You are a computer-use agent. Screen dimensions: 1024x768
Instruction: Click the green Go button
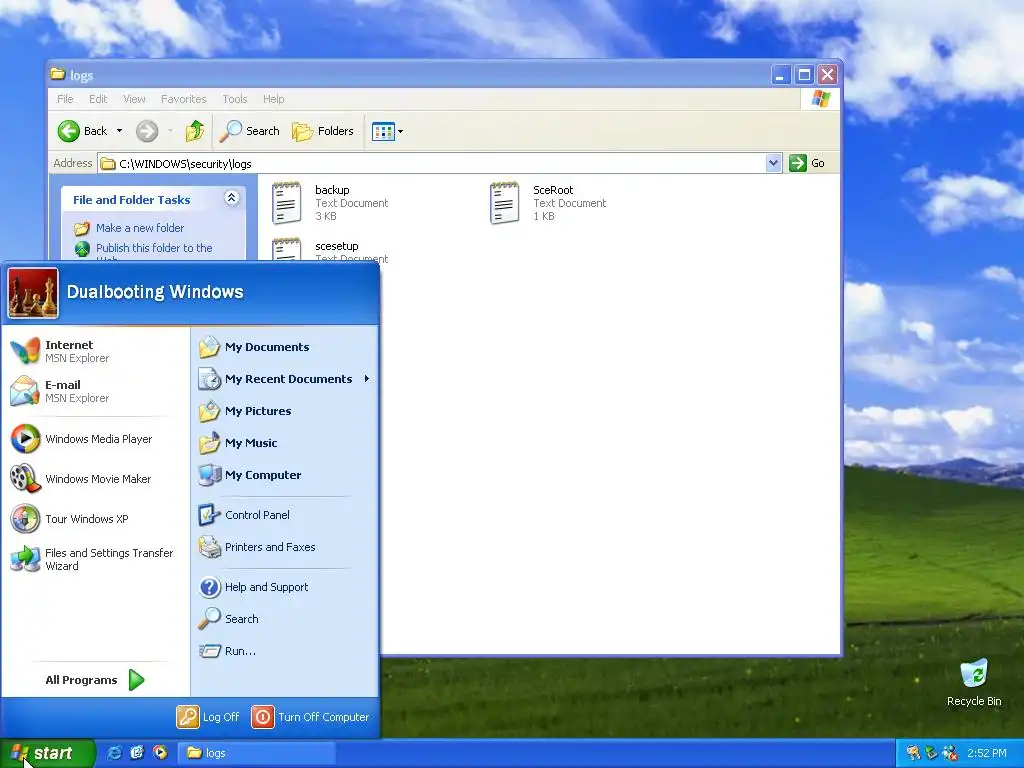tap(807, 163)
